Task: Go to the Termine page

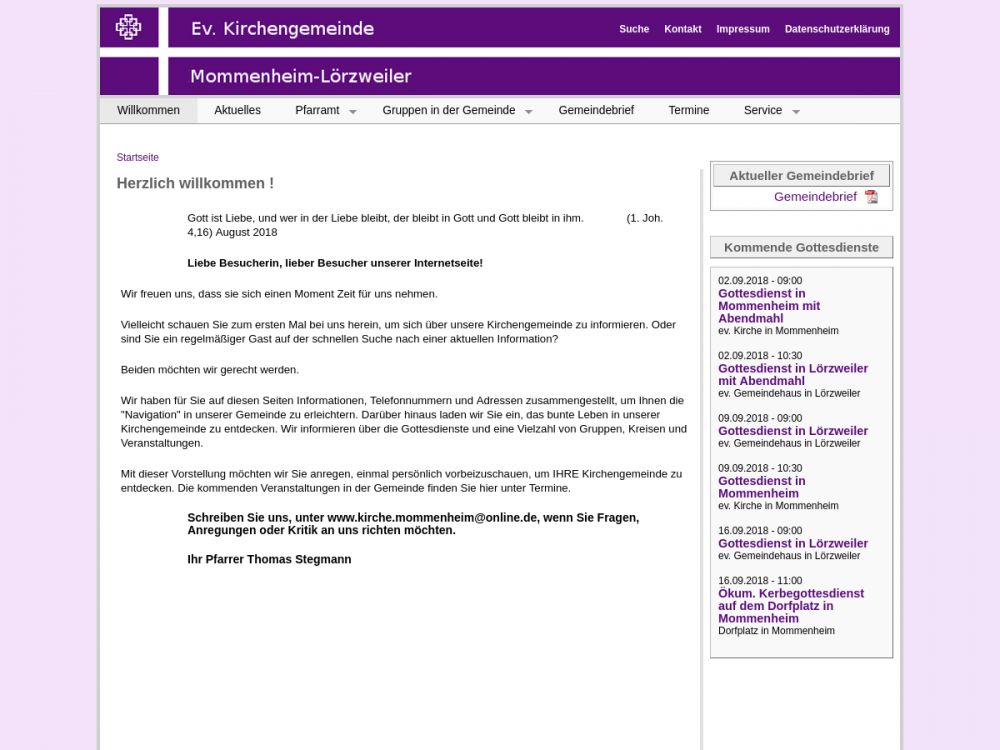Action: [689, 110]
